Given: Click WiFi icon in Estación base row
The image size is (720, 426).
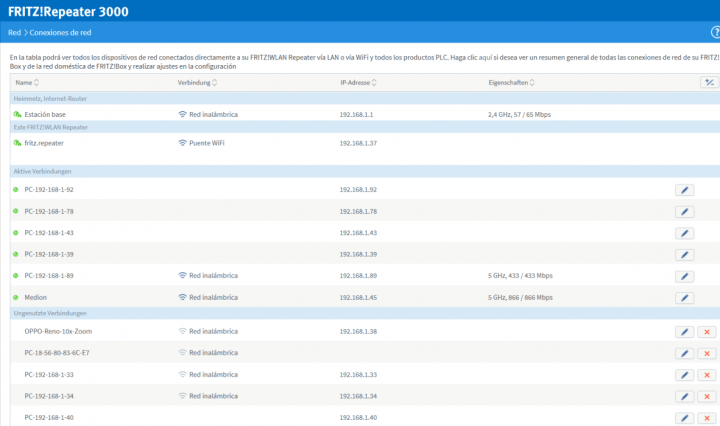Looking at the screenshot, I should [182, 114].
